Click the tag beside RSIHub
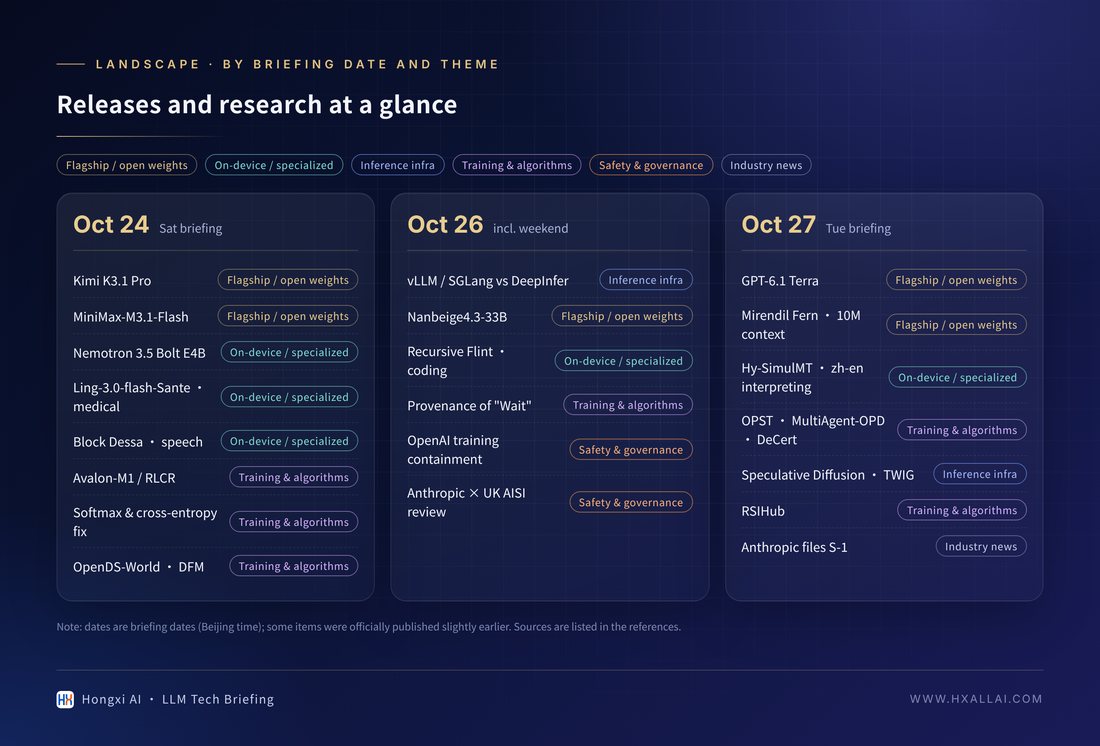1100x746 pixels. click(962, 510)
